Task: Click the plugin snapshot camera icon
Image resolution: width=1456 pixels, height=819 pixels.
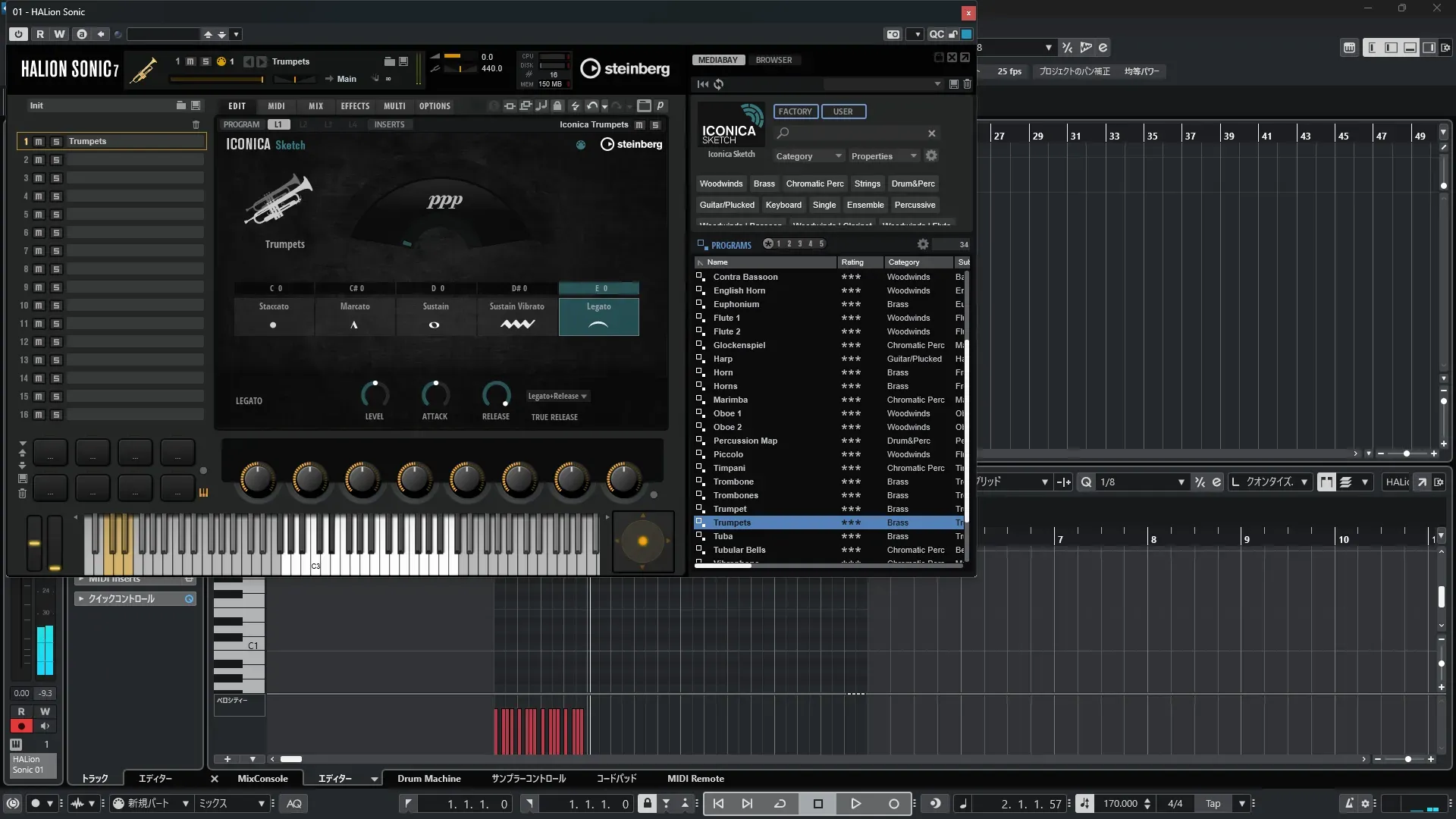Action: [893, 34]
